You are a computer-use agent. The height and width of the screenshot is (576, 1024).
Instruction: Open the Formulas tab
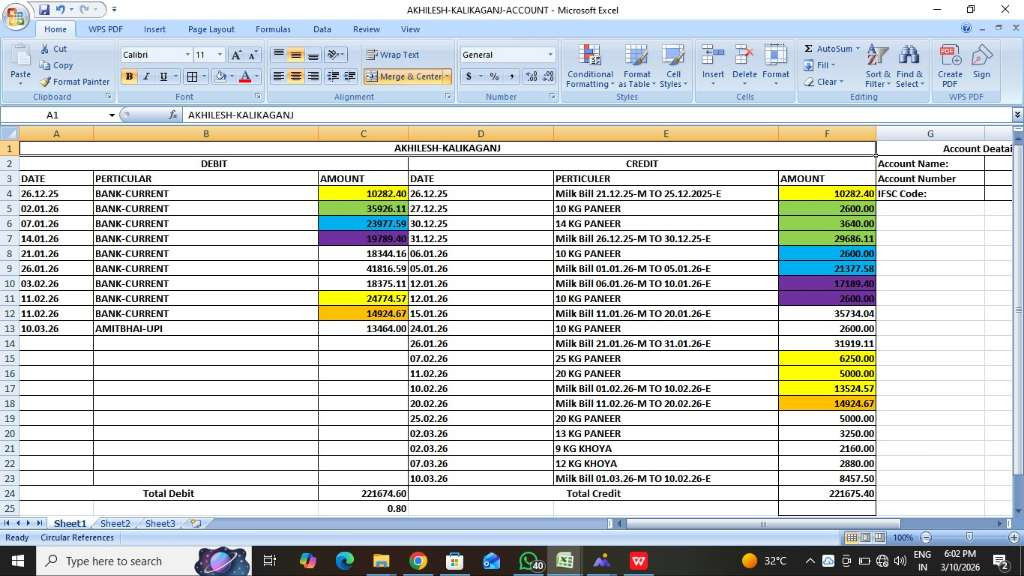pyautogui.click(x=273, y=29)
